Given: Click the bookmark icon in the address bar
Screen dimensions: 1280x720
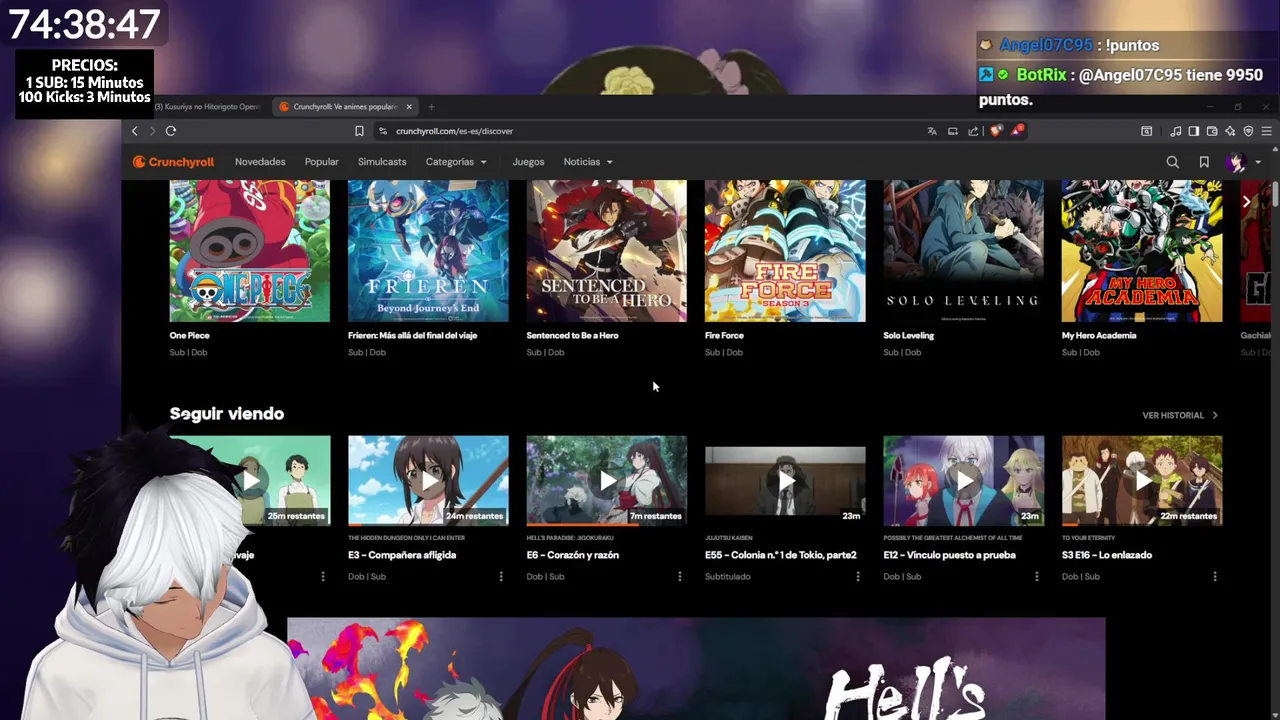Looking at the screenshot, I should (x=359, y=131).
